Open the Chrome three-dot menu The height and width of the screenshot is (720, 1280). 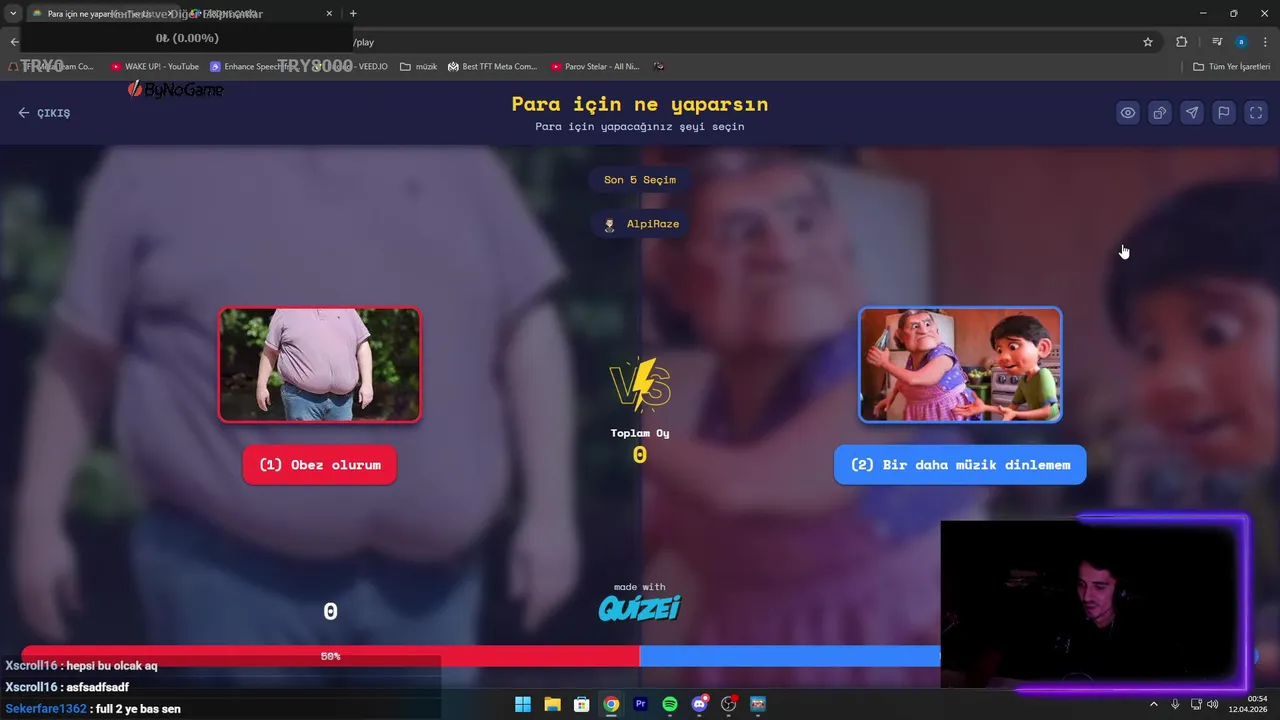point(1265,42)
